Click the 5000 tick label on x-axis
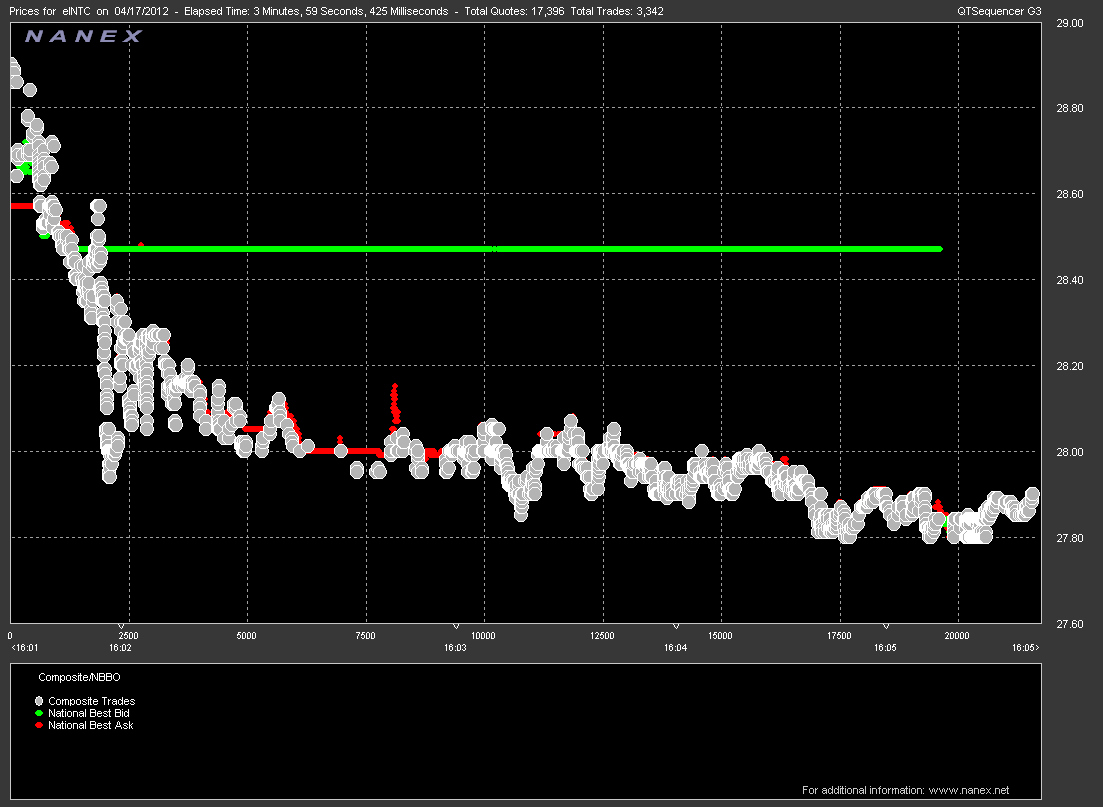 click(x=246, y=635)
